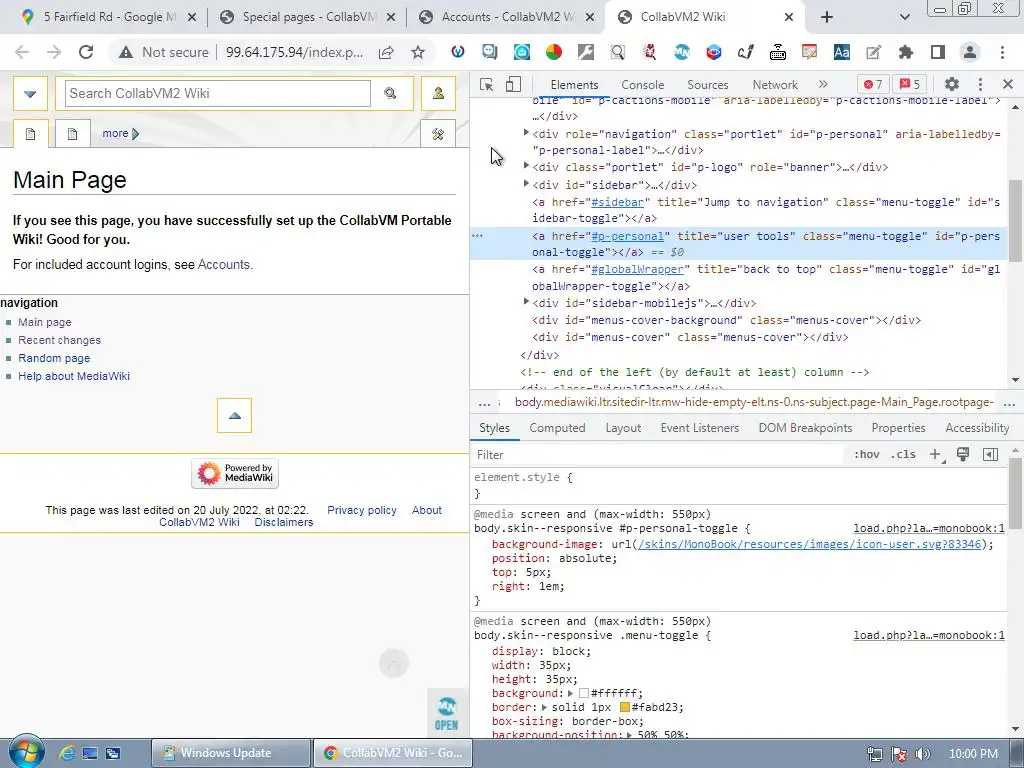
Task: Click the Powered by MediaWiki badge
Action: [x=235, y=473]
